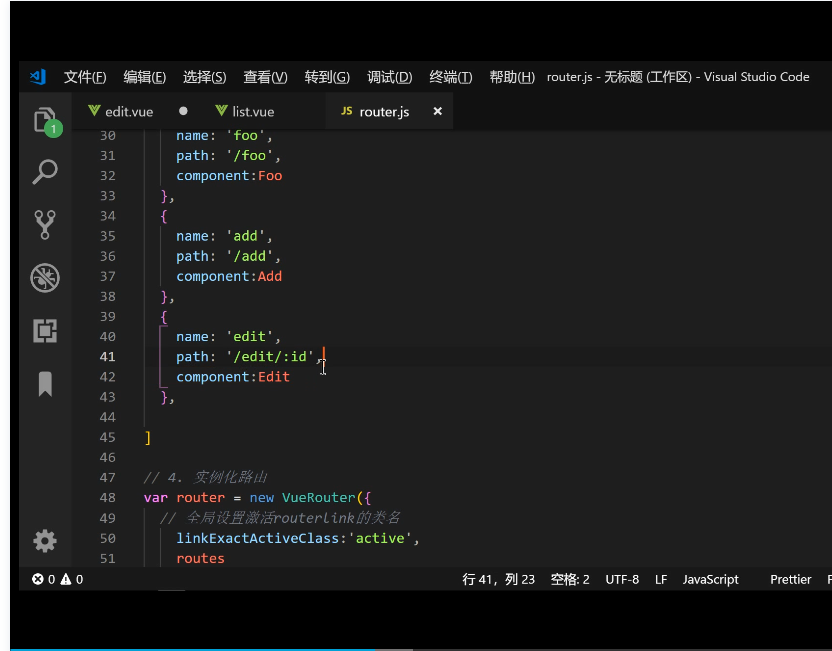This screenshot has width=832, height=651.
Task: Click linkExactActiveClass property on line 50
Action: coord(257,538)
